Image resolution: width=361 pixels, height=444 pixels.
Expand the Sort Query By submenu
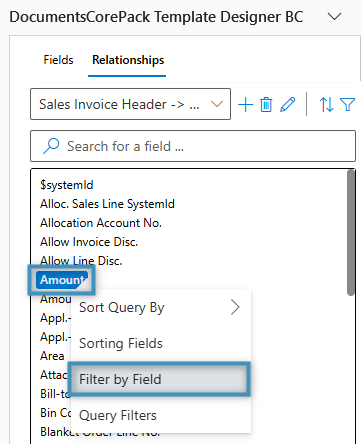click(x=160, y=307)
